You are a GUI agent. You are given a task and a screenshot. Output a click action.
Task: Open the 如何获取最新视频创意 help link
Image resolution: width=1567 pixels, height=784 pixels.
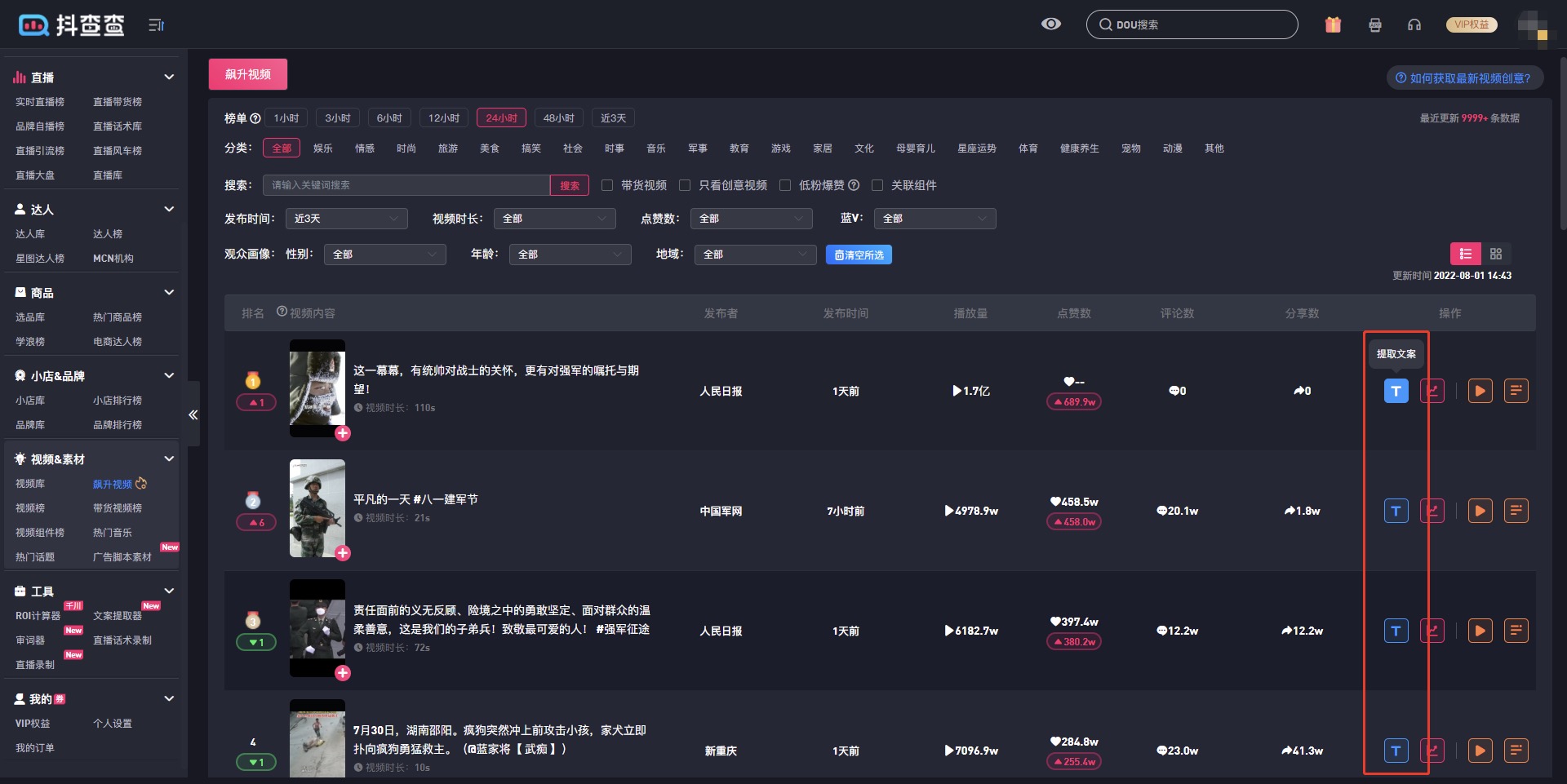[1464, 78]
